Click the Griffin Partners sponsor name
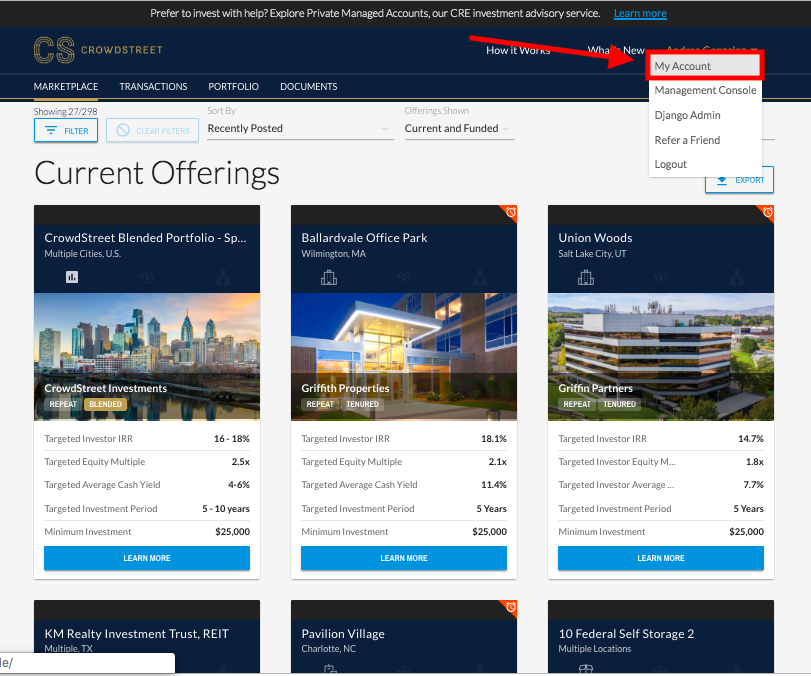The width and height of the screenshot is (811, 676). pyautogui.click(x=595, y=388)
